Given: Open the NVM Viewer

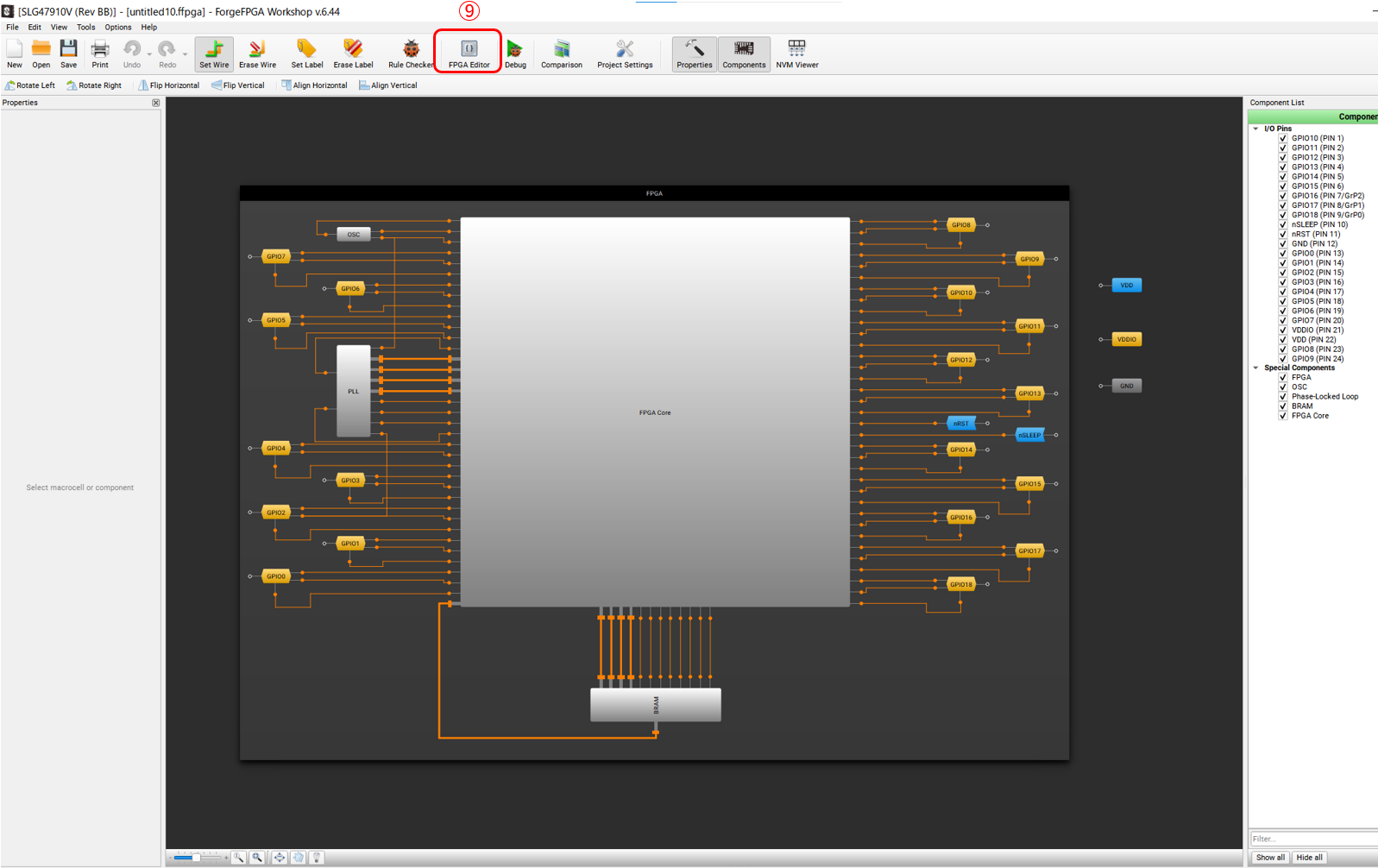Looking at the screenshot, I should [x=796, y=53].
